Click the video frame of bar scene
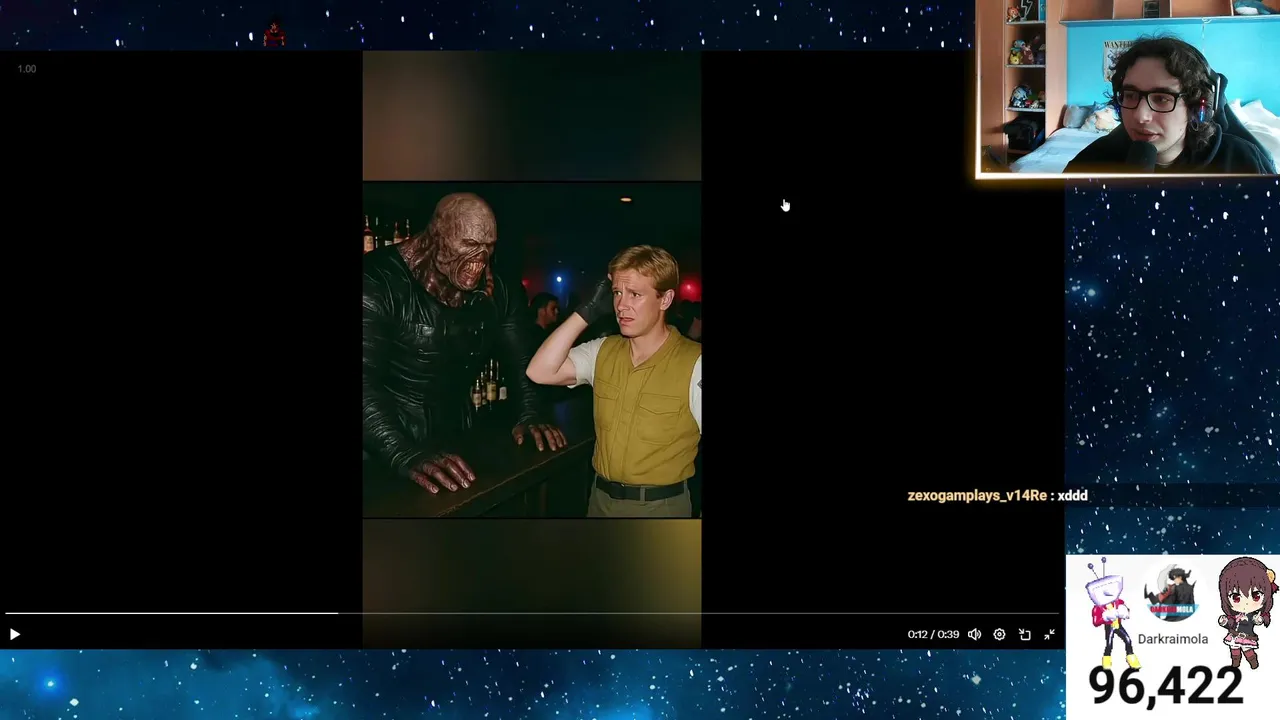 pyautogui.click(x=532, y=349)
